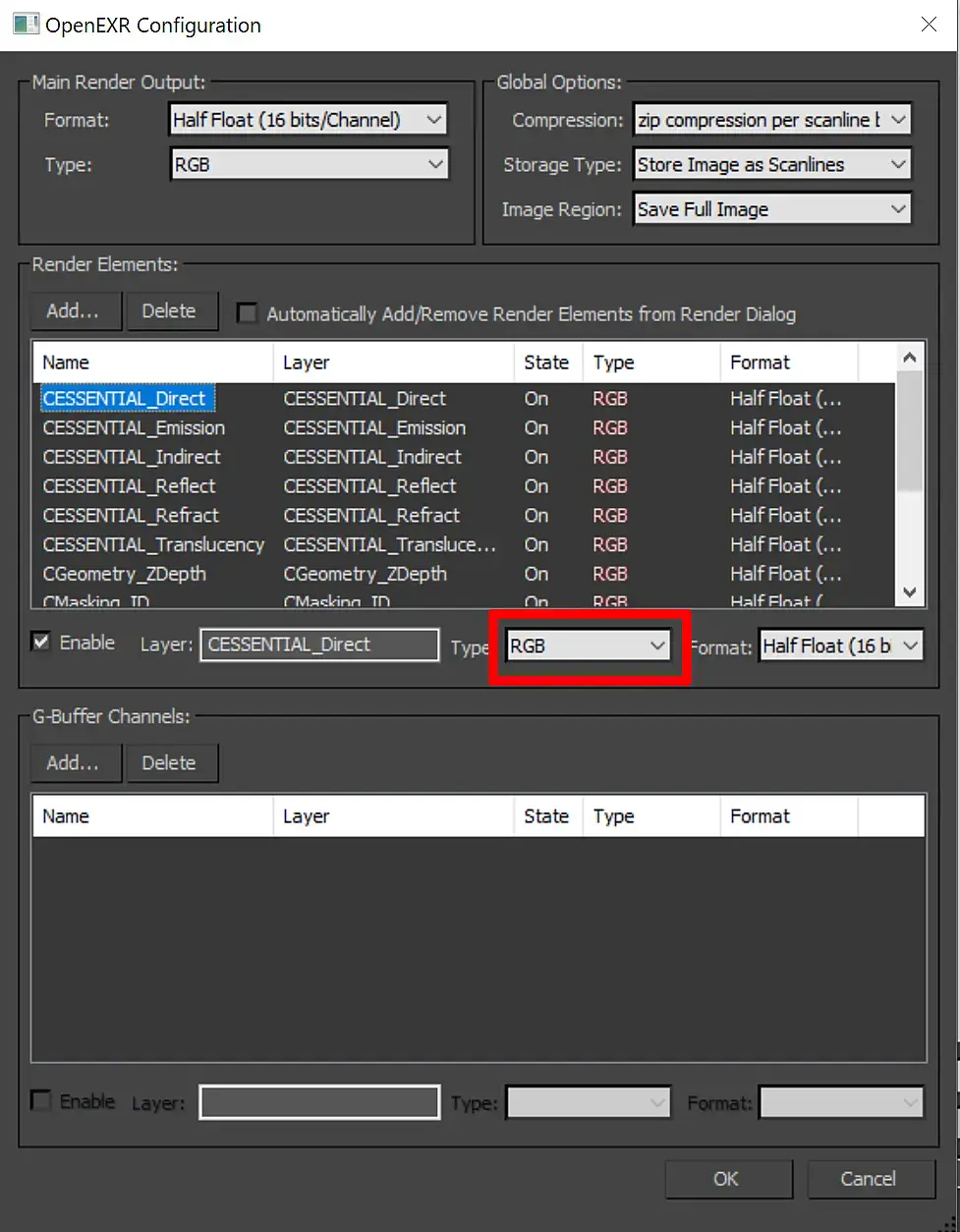Click the RGB type of CESSENTIAL_Reflect
Screen dimensions: 960x1232
tap(610, 485)
